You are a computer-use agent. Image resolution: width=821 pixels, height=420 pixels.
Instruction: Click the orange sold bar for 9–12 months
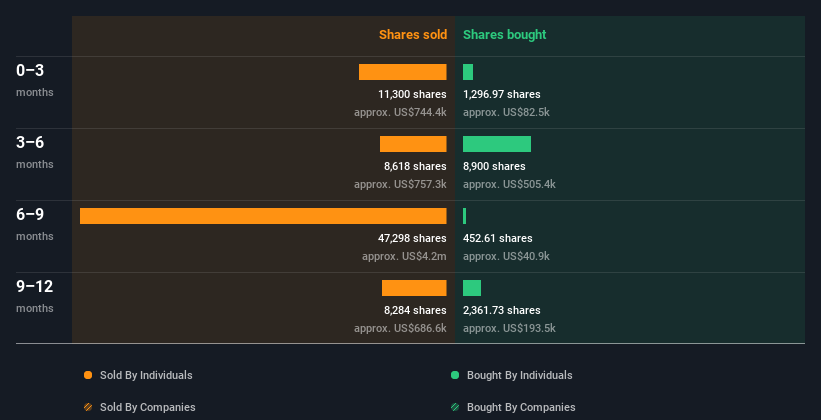(414, 288)
